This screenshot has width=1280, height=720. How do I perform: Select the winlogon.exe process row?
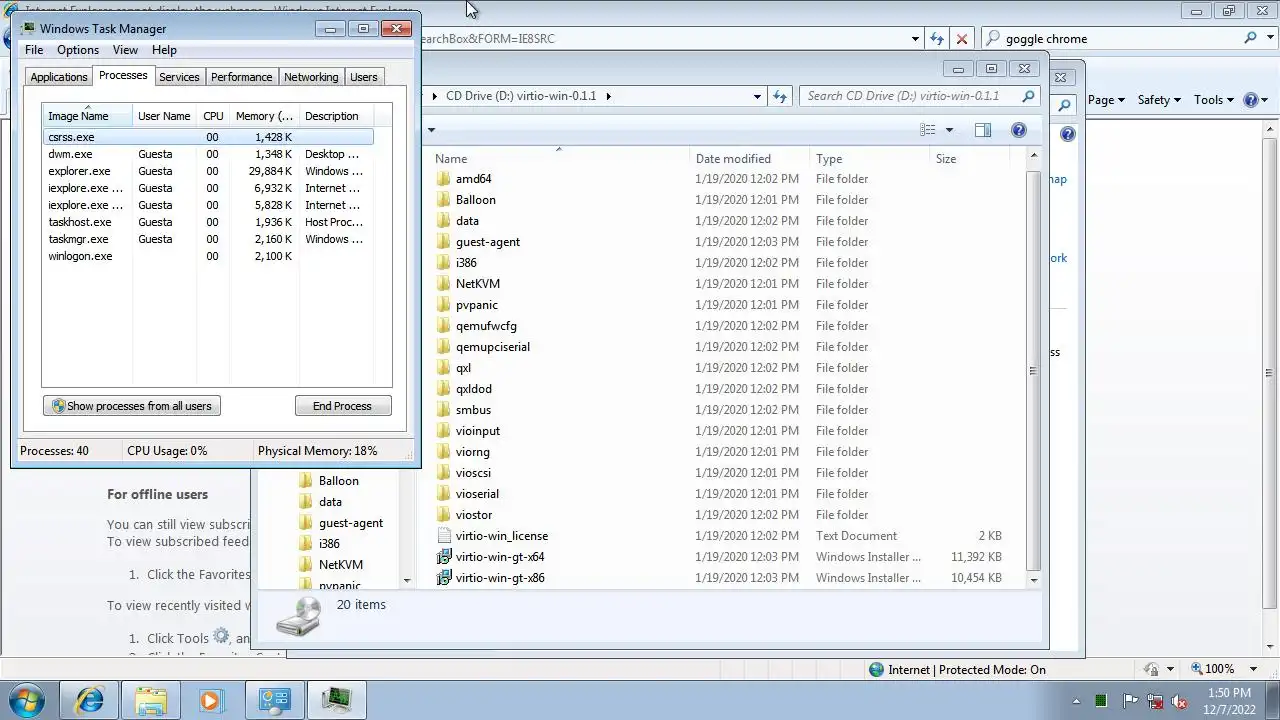click(208, 256)
